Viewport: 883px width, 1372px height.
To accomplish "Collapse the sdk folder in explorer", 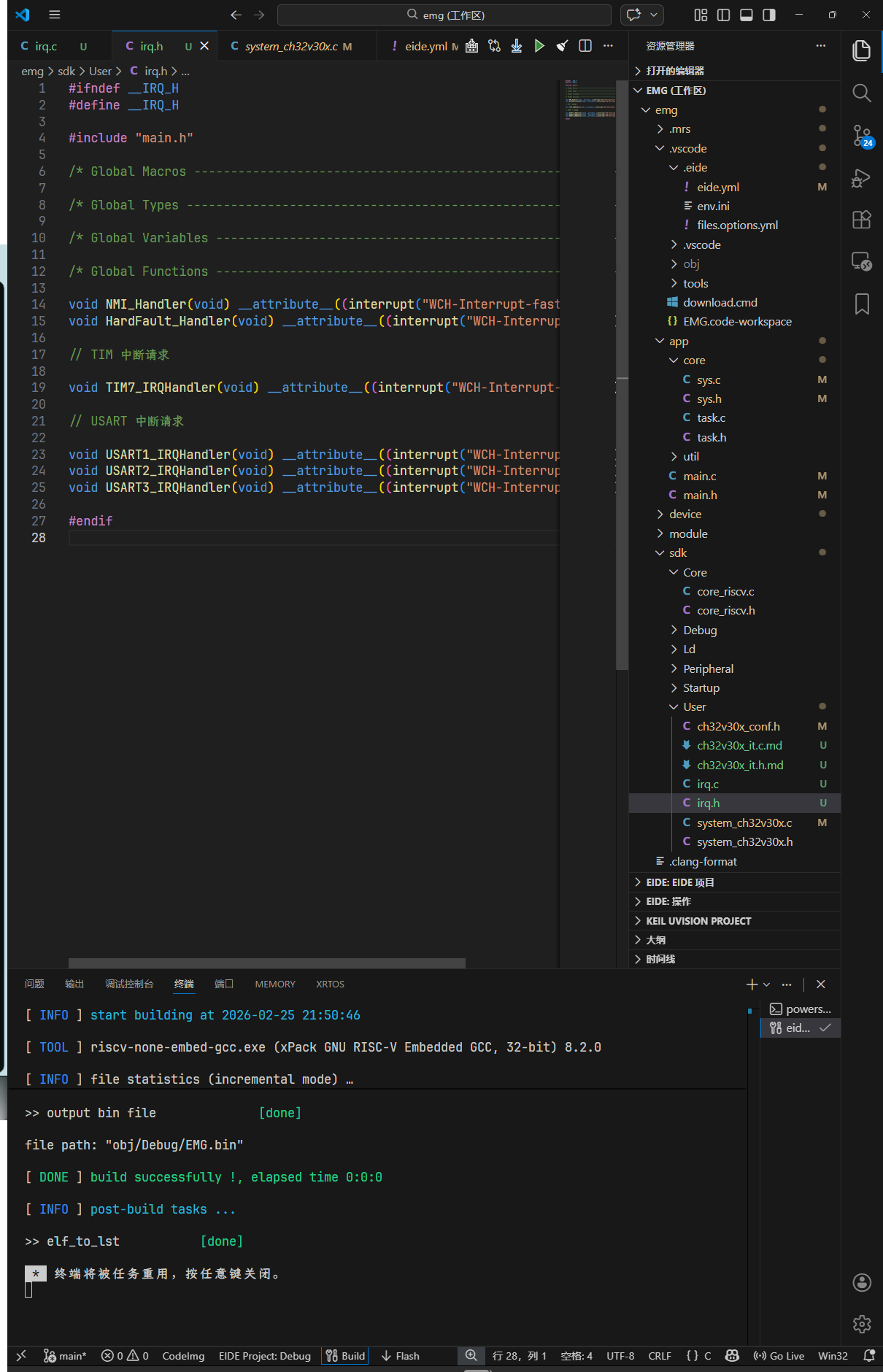I will coord(678,553).
